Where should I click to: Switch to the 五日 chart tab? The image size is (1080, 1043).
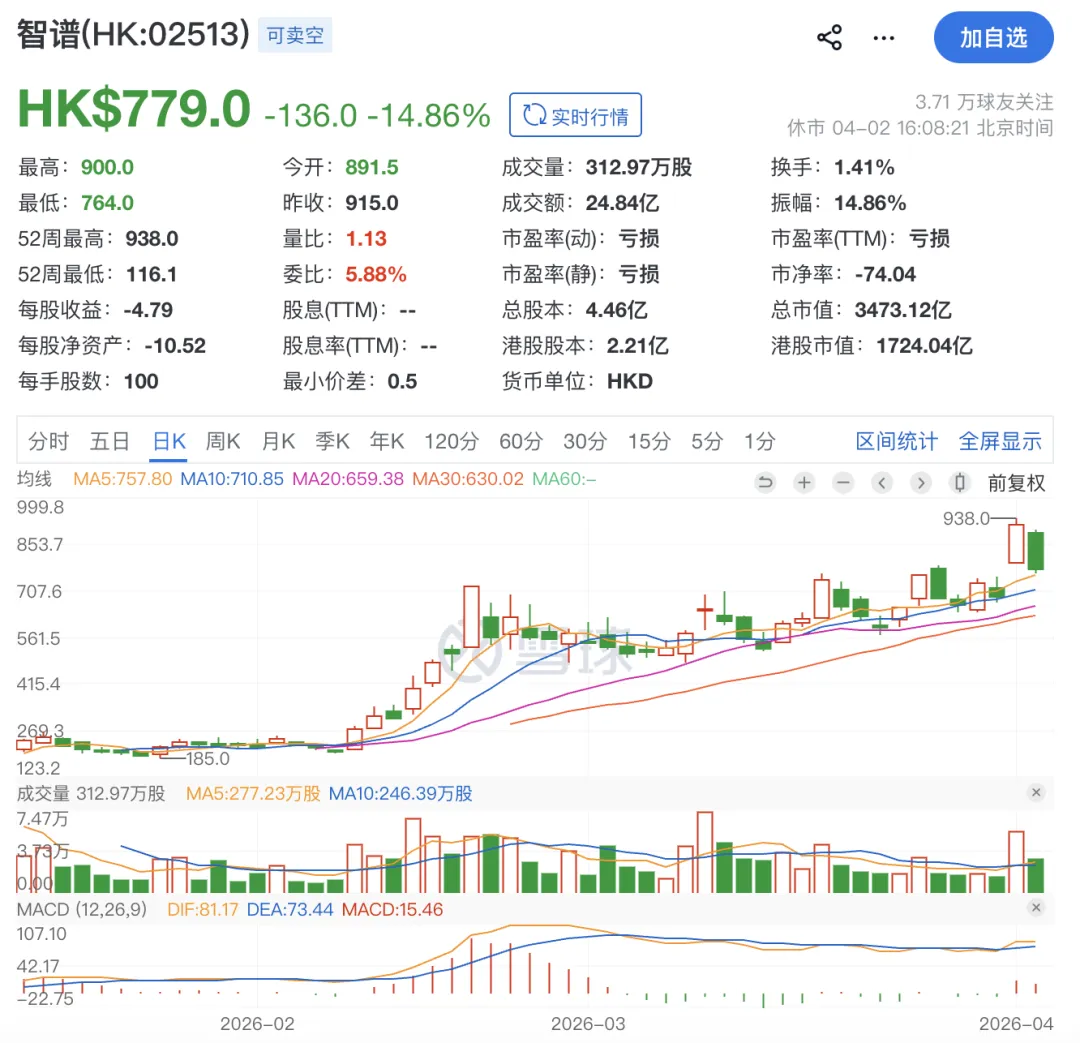click(110, 441)
